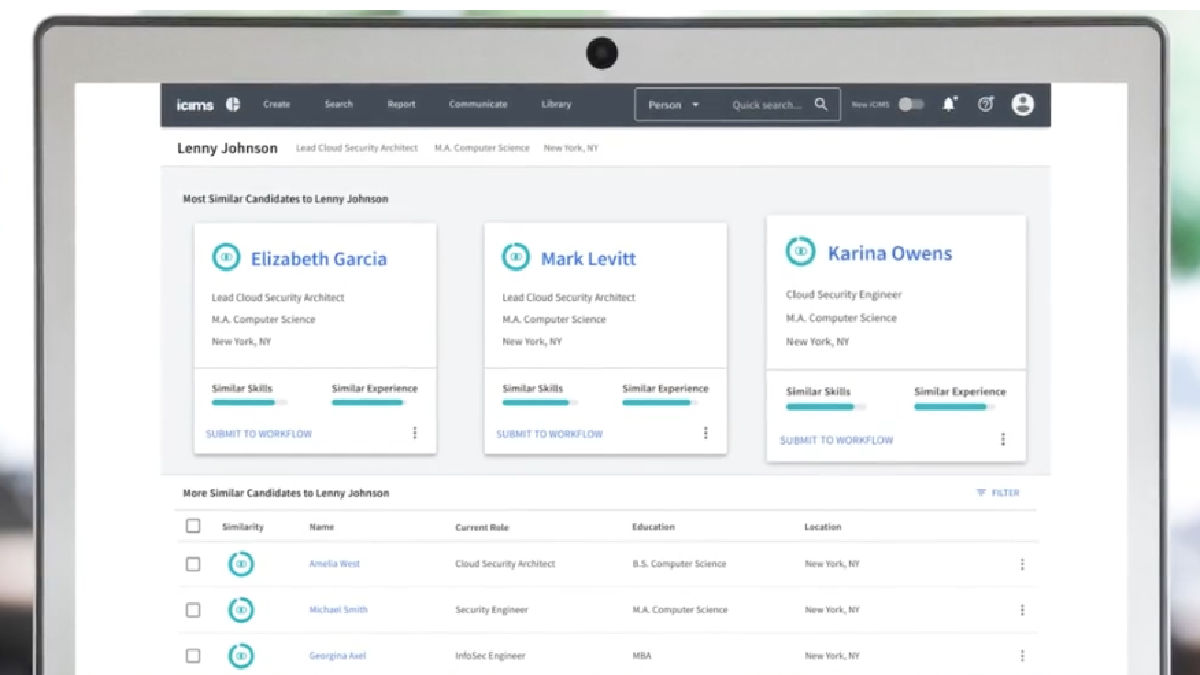Click the Cloud Security Architect role cell
The height and width of the screenshot is (675, 1200).
tap(505, 564)
